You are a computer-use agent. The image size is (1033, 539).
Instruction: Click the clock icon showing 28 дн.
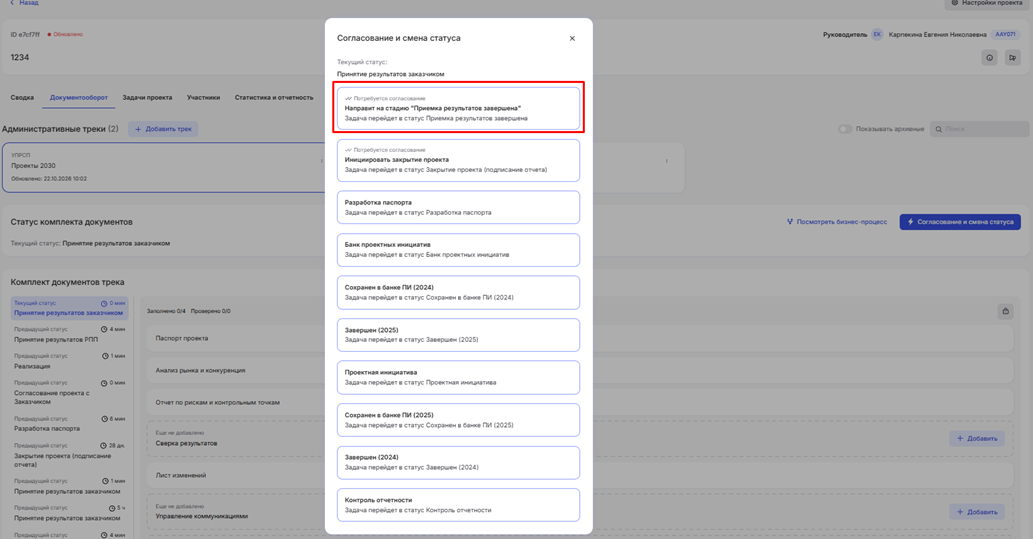click(x=103, y=446)
